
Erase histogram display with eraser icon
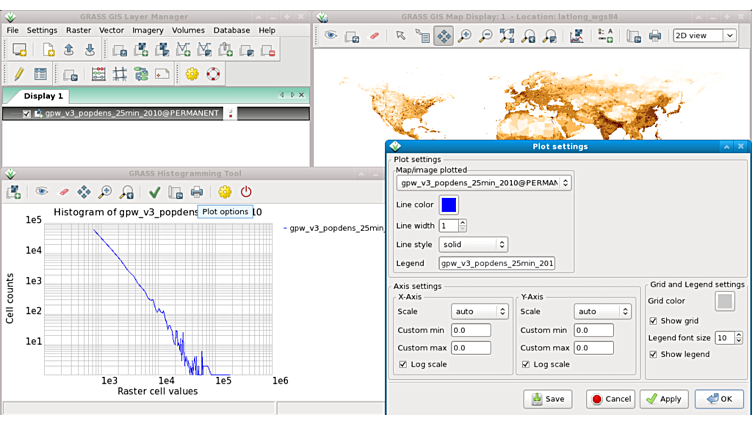coord(64,192)
